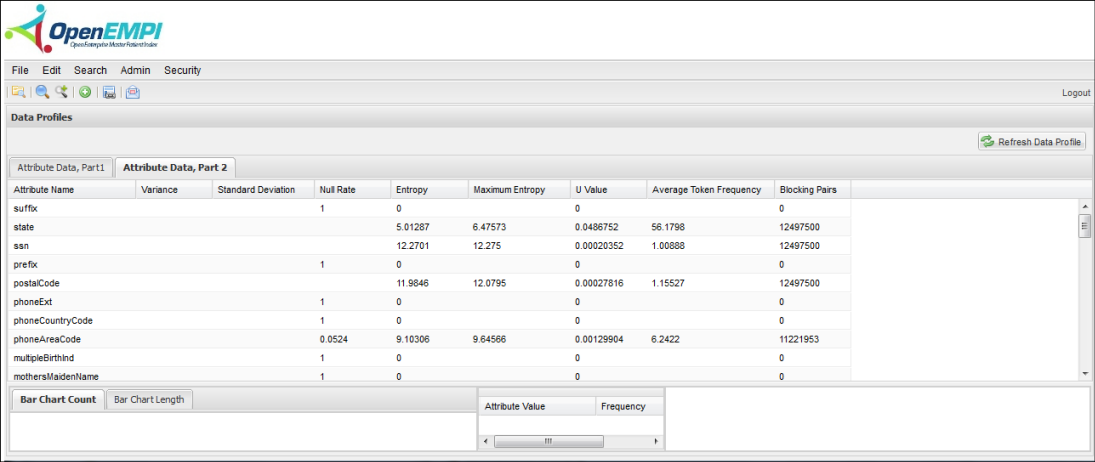Select the suffix attribute row
Image resolution: width=1095 pixels, height=462 pixels.
click(429, 208)
